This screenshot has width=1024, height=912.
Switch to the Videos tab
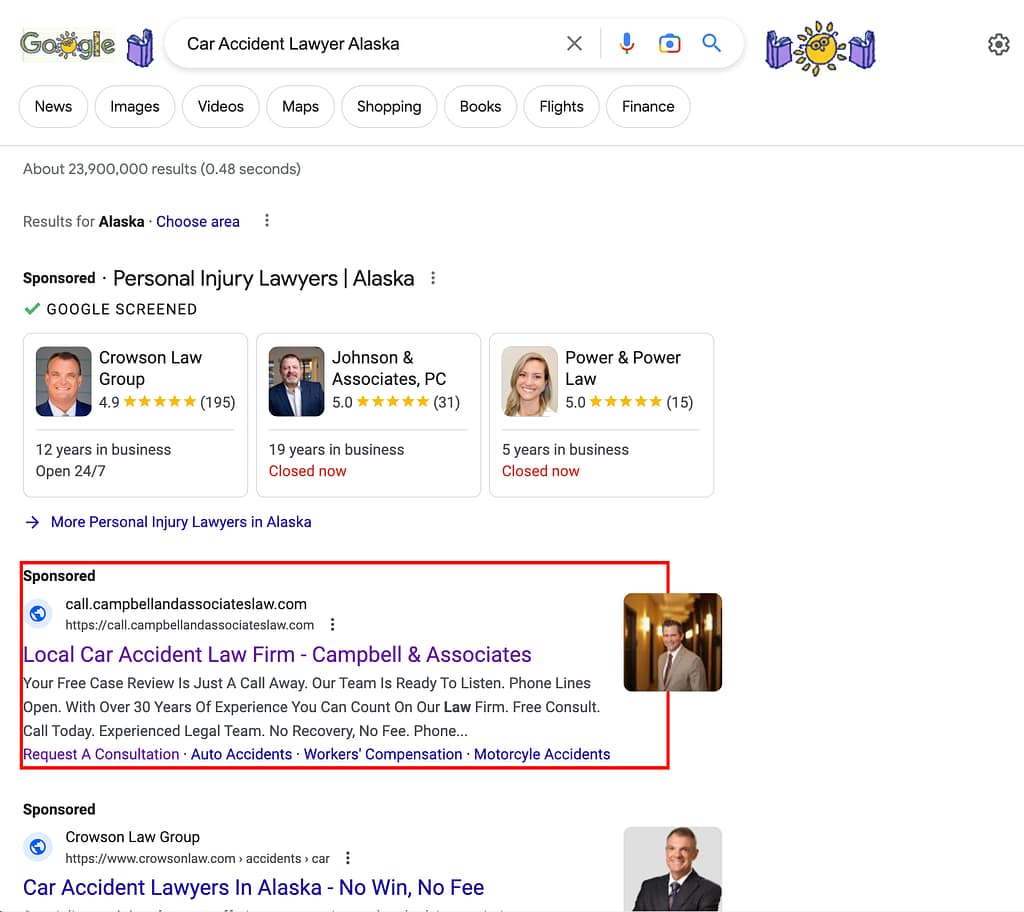[221, 106]
